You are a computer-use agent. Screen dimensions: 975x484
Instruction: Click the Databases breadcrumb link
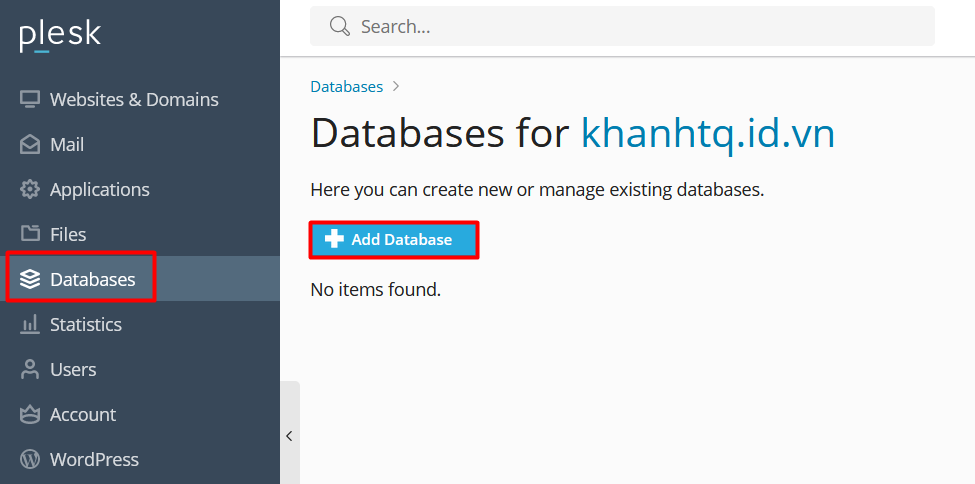[x=346, y=87]
